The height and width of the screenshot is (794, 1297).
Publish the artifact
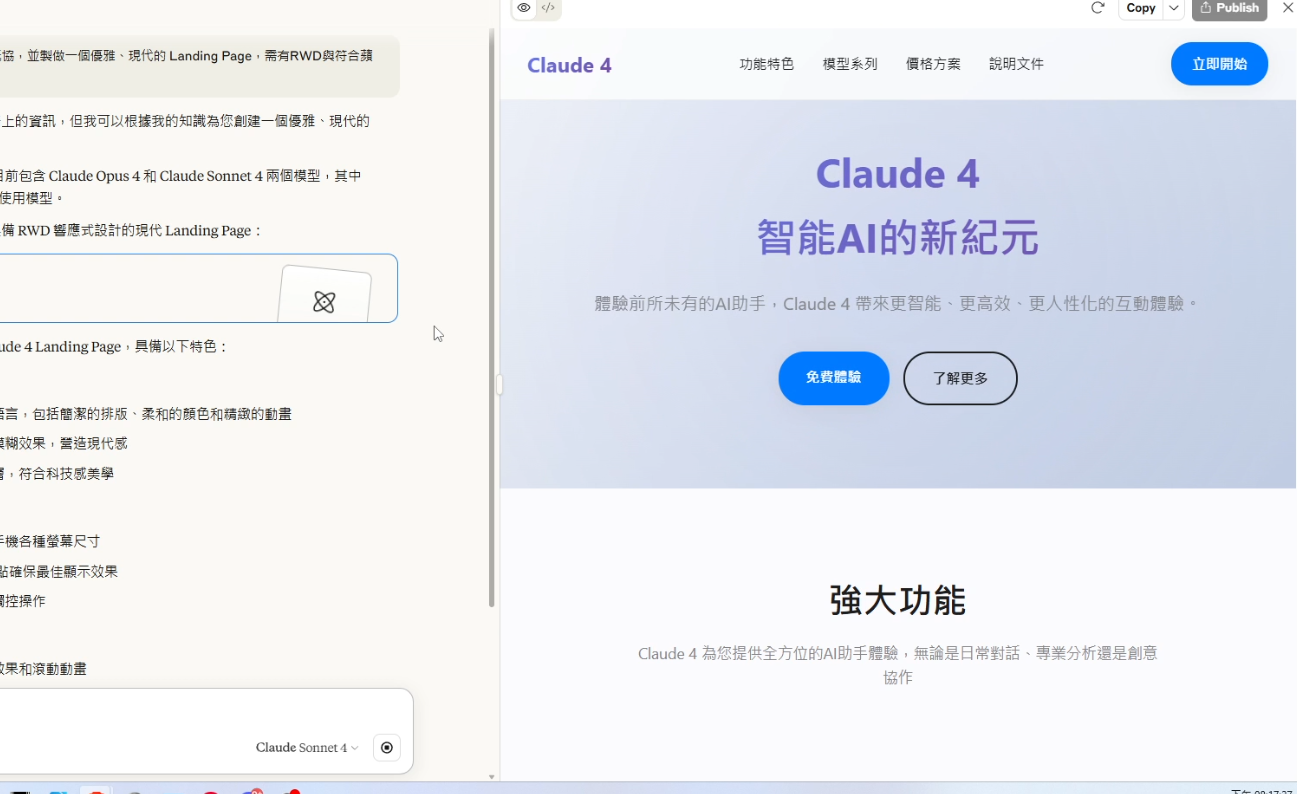(1229, 8)
